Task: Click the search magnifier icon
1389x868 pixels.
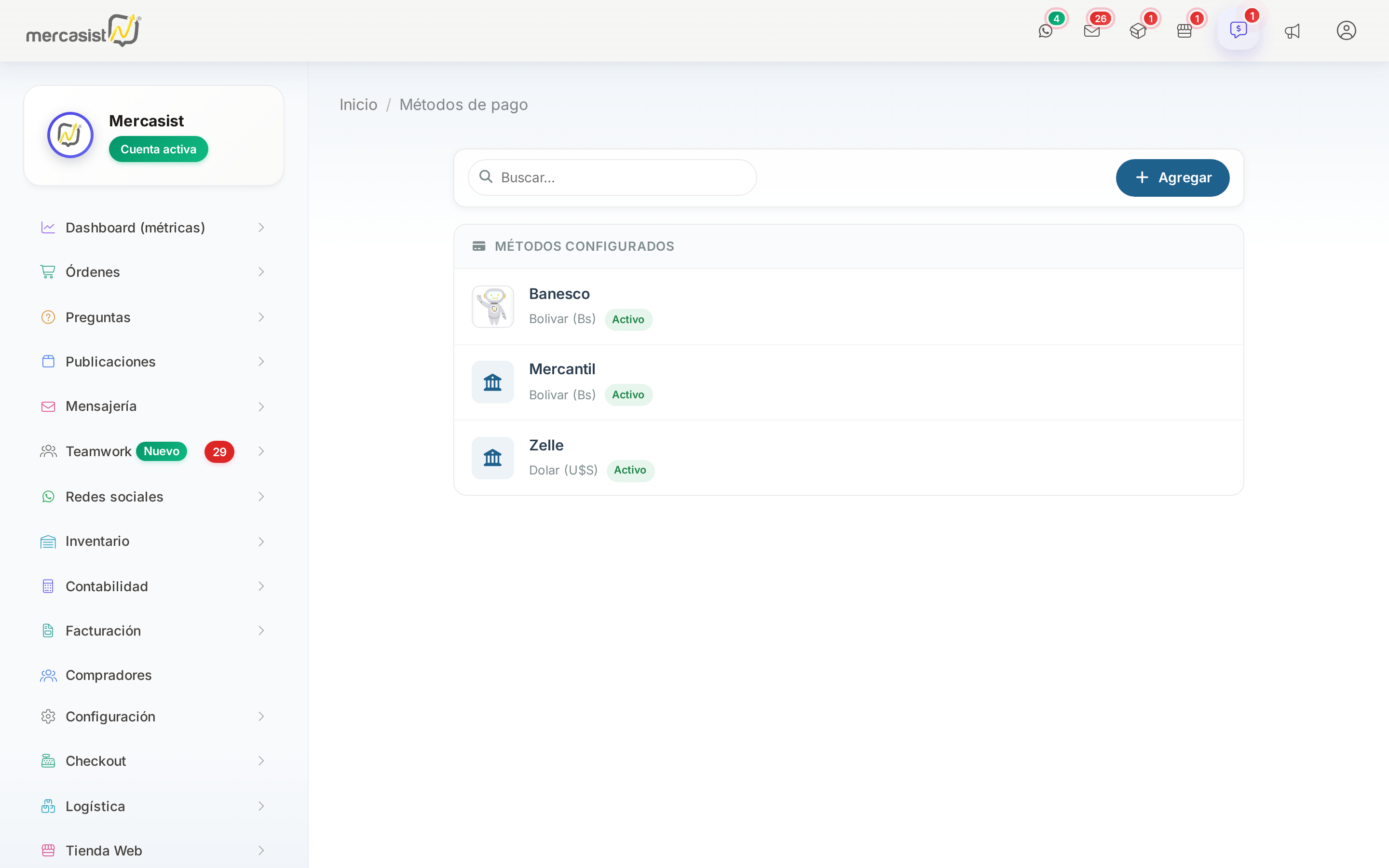Action: point(486,177)
